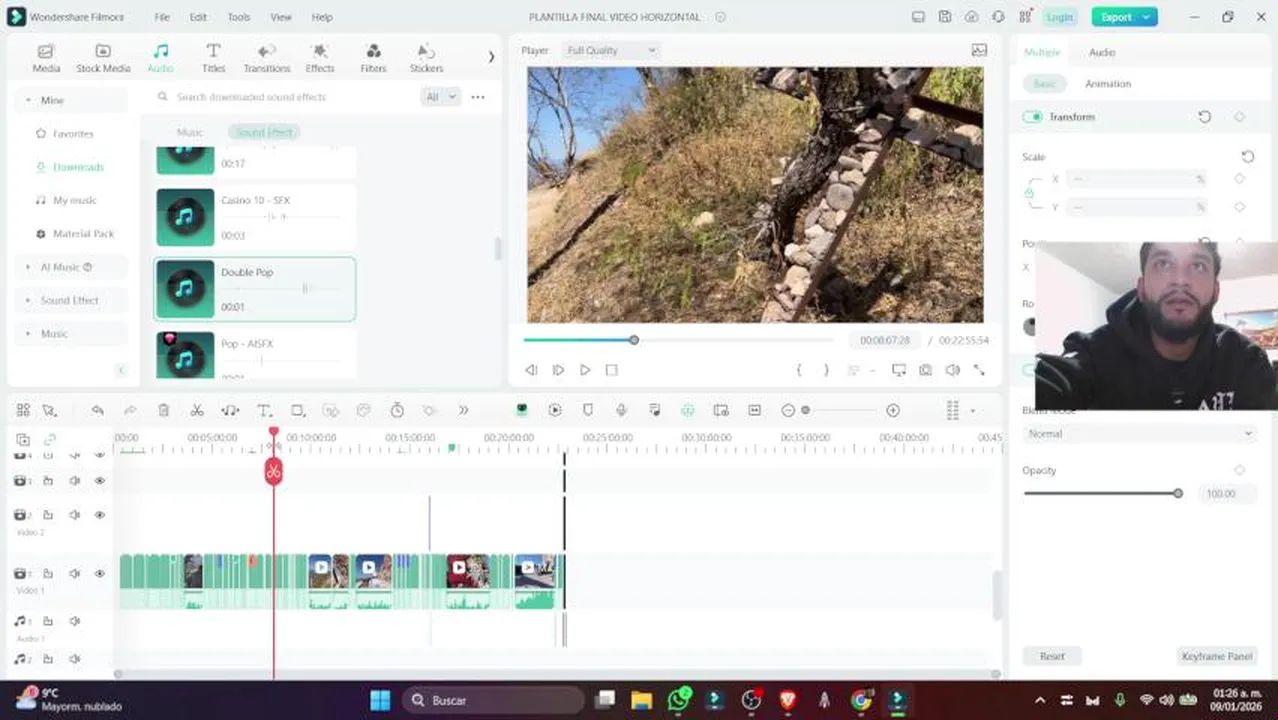Open the Full Quality player dropdown

pos(610,50)
